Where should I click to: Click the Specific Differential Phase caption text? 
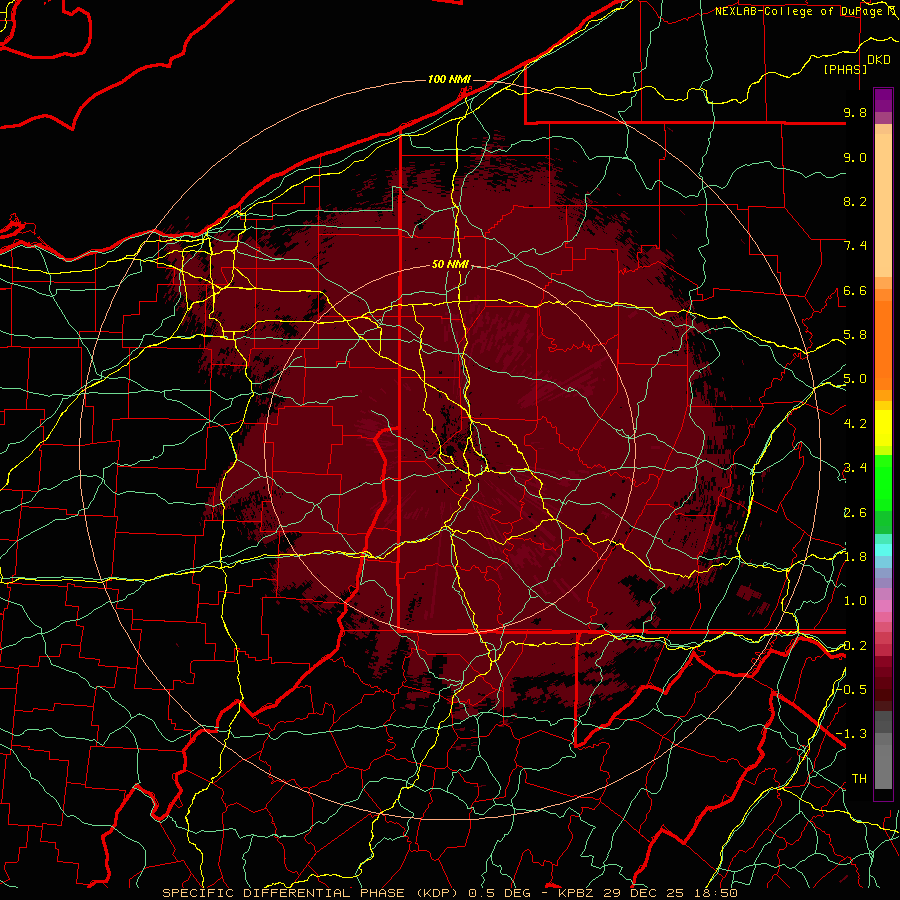tap(451, 893)
